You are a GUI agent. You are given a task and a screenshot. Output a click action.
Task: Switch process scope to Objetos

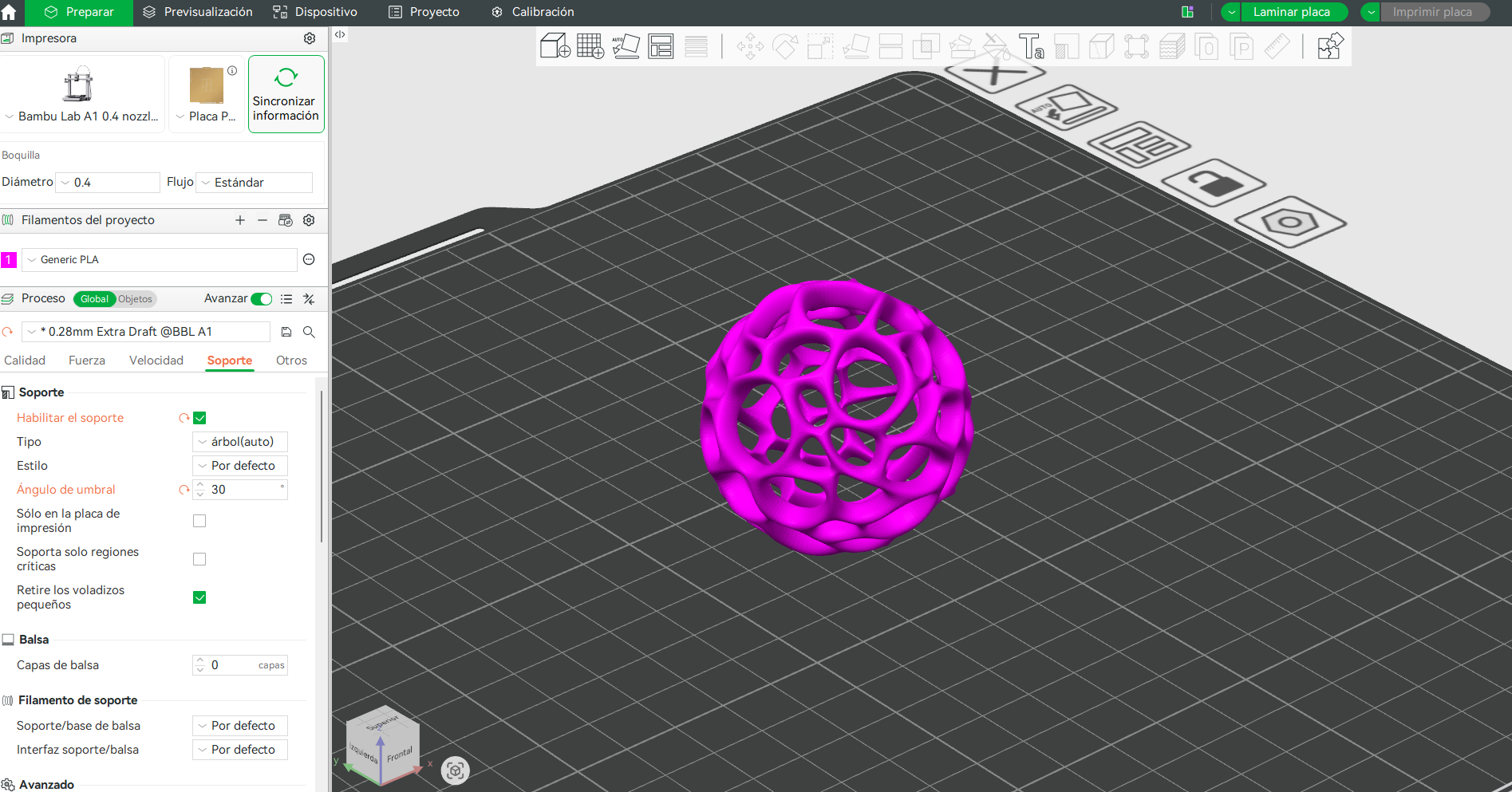pyautogui.click(x=136, y=299)
